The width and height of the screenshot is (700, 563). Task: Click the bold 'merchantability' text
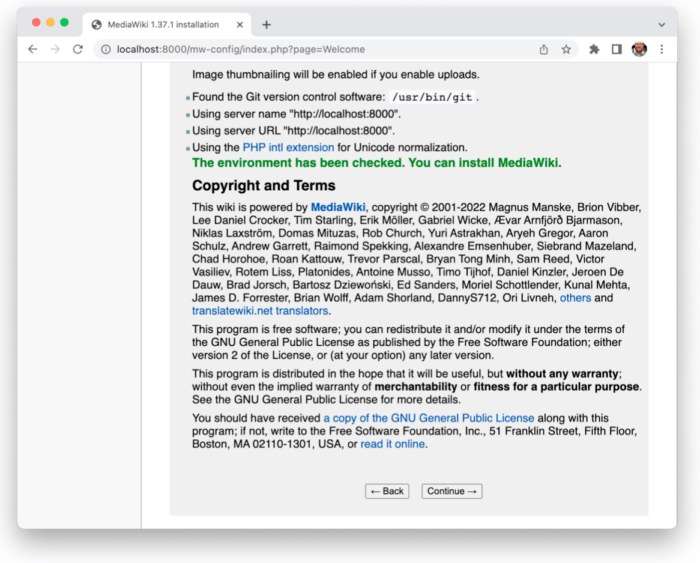pos(415,387)
